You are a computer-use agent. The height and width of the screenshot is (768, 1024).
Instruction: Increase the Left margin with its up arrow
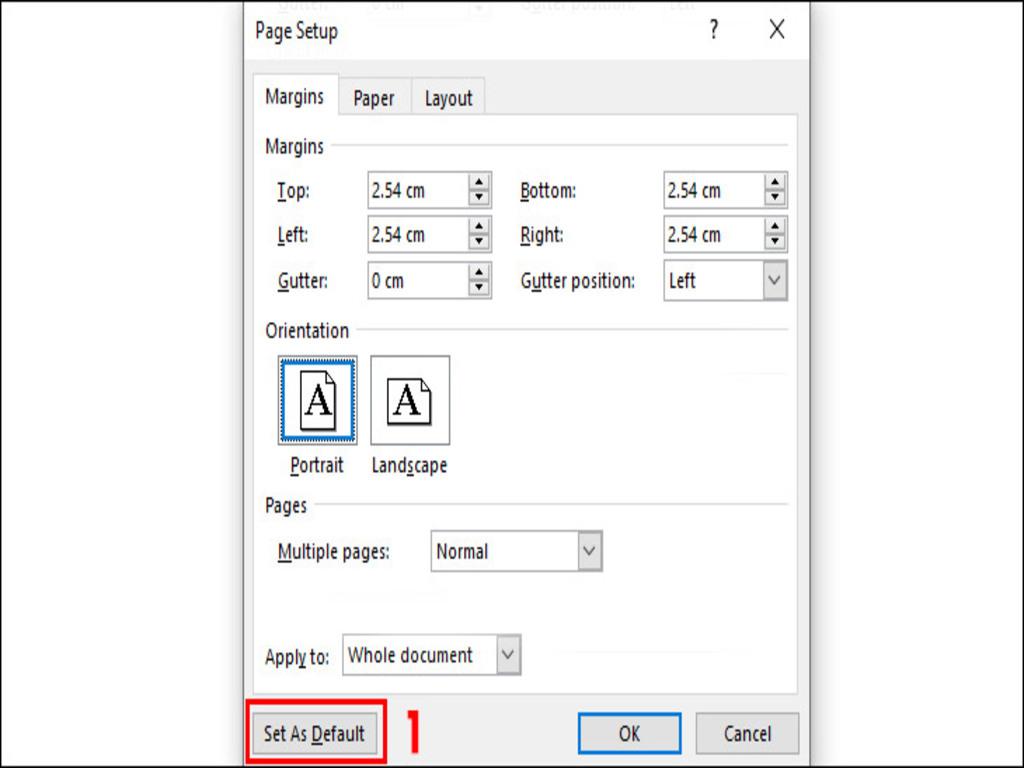coord(480,229)
